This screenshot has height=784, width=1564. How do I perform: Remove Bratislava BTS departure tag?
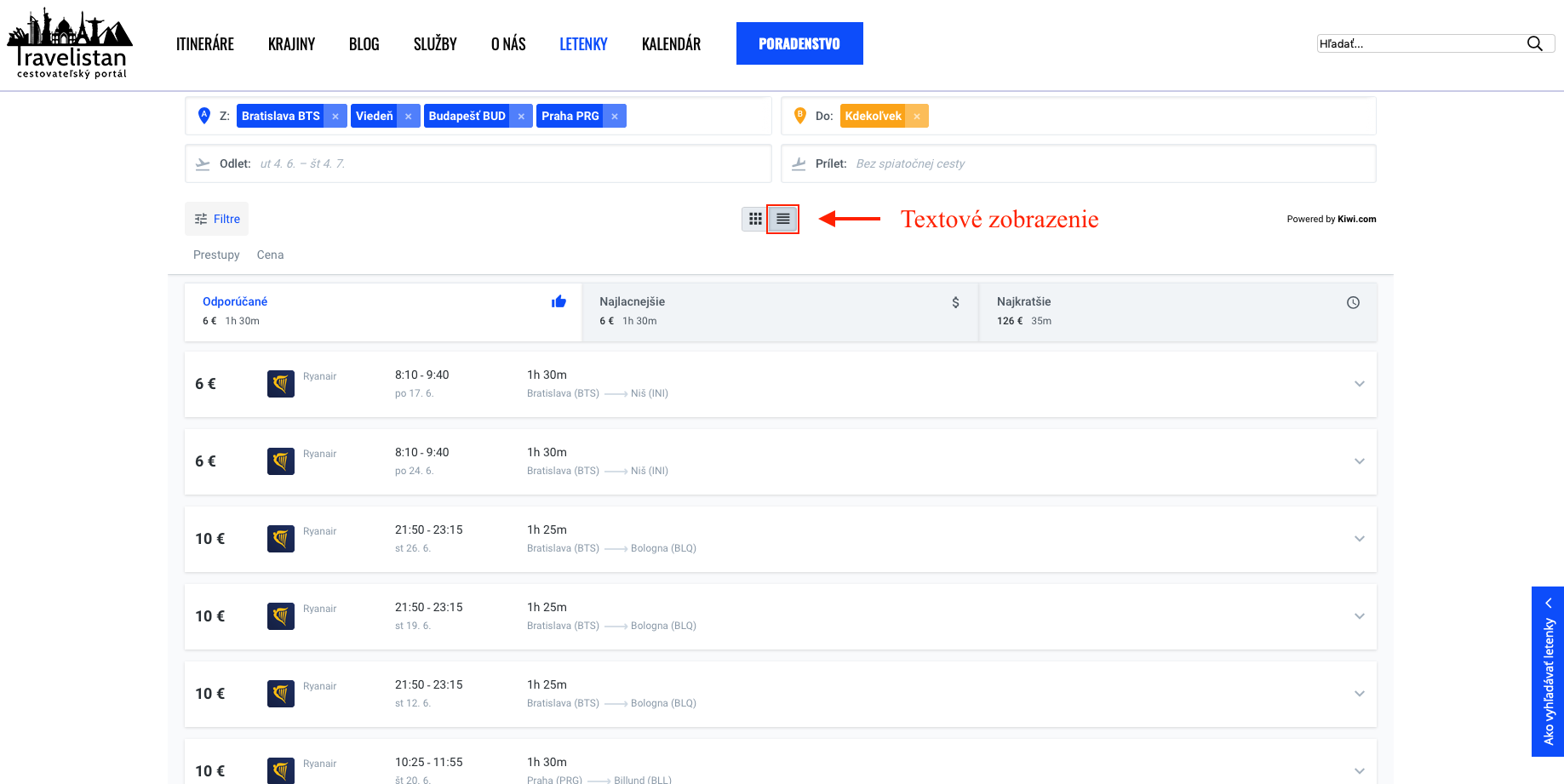(335, 116)
